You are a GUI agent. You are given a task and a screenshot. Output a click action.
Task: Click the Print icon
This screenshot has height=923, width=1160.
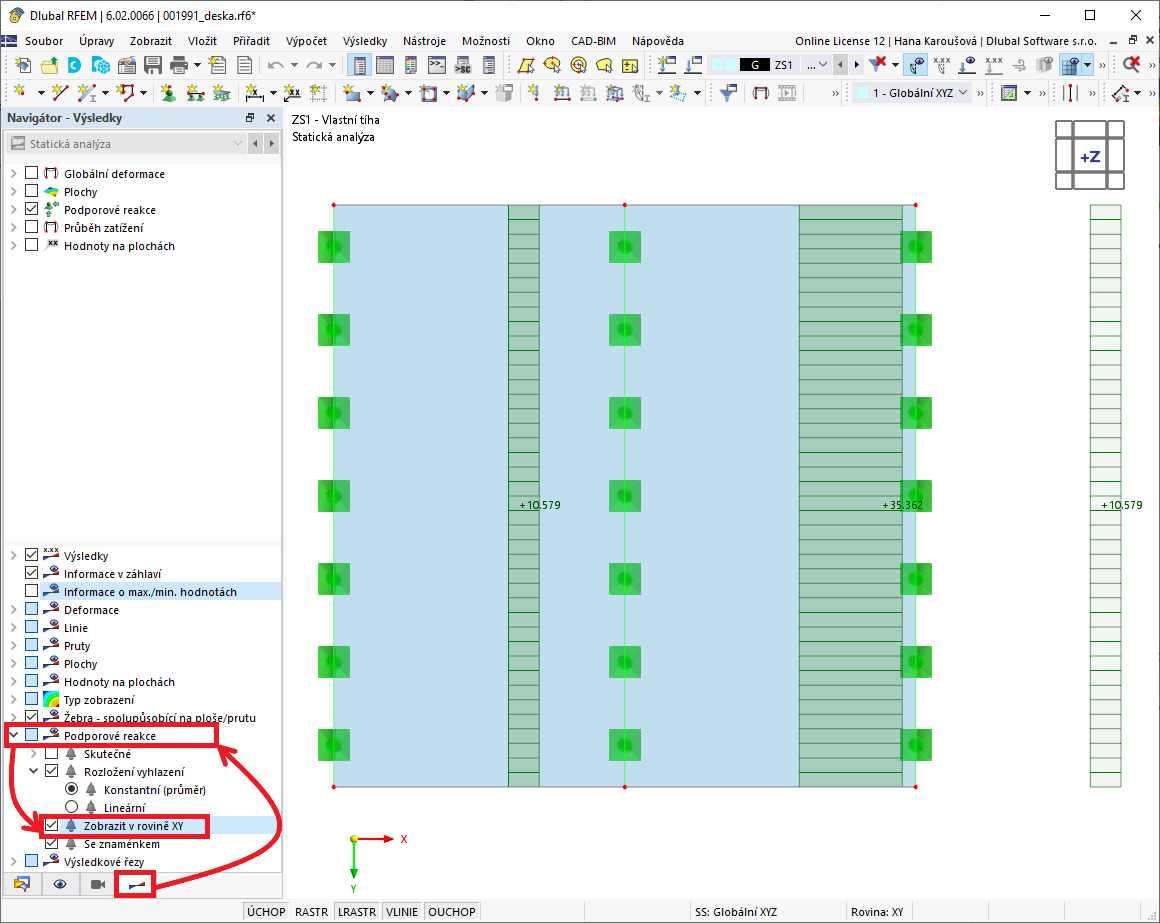[x=179, y=65]
